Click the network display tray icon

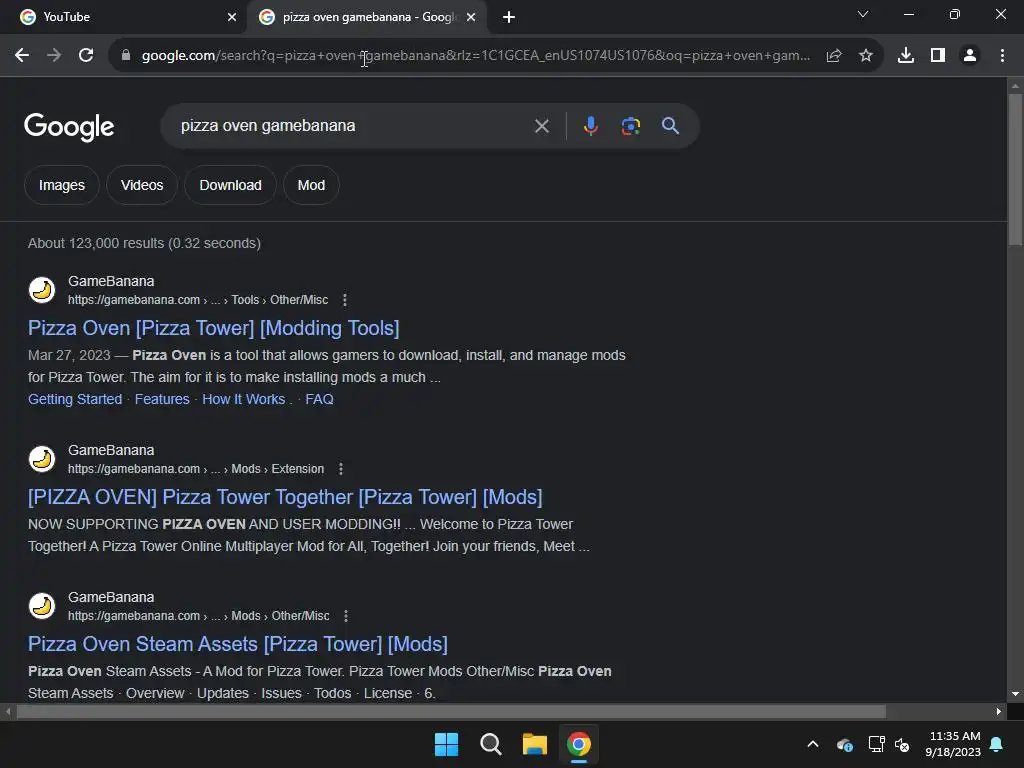click(876, 744)
